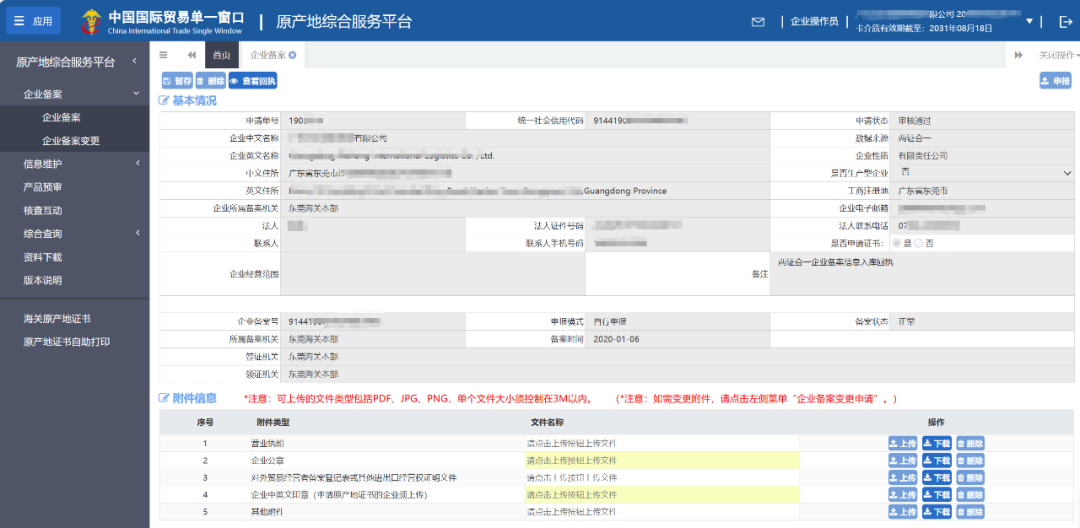Click the 审核通过 status value
Screen dimensions: 1080x528
[x=915, y=120]
